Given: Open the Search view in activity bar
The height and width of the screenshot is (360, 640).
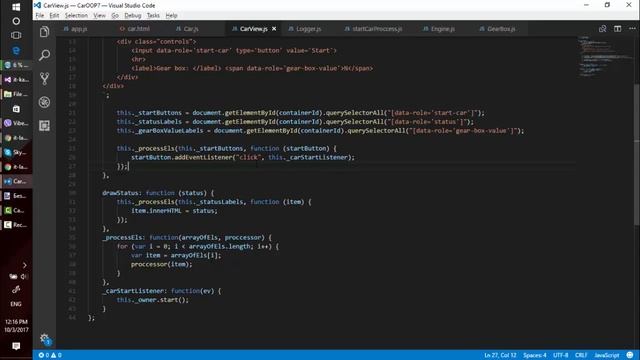Looking at the screenshot, I should click(44, 55).
